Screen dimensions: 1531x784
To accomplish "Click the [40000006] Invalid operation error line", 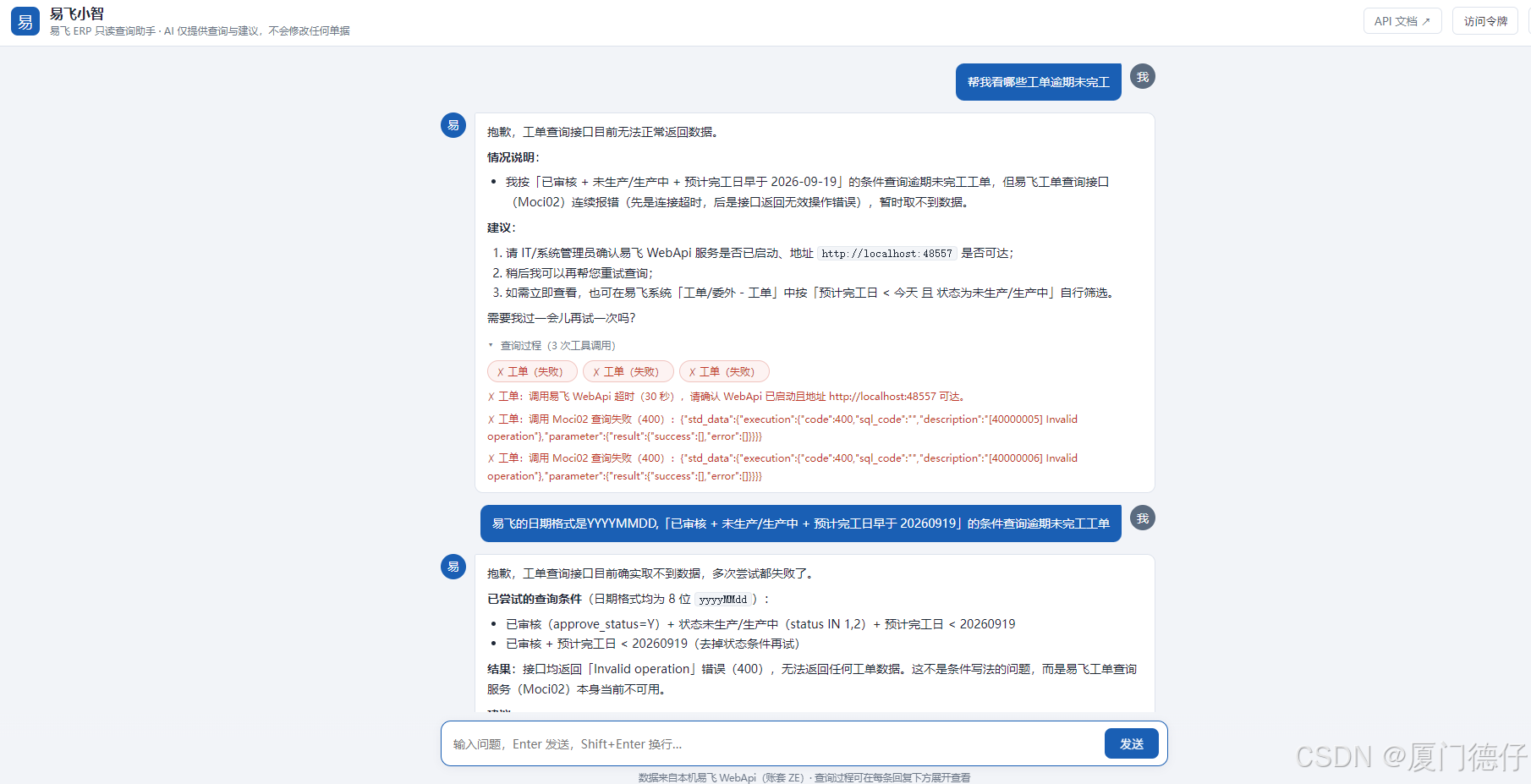I will (x=782, y=467).
